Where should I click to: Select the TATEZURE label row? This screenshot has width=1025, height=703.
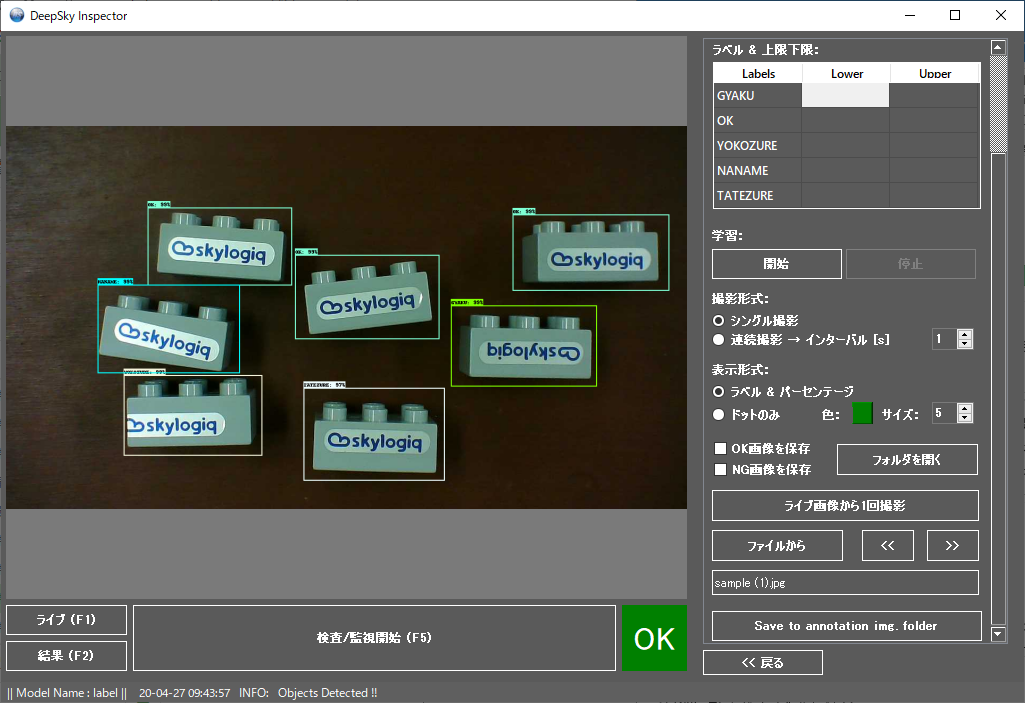[x=758, y=195]
